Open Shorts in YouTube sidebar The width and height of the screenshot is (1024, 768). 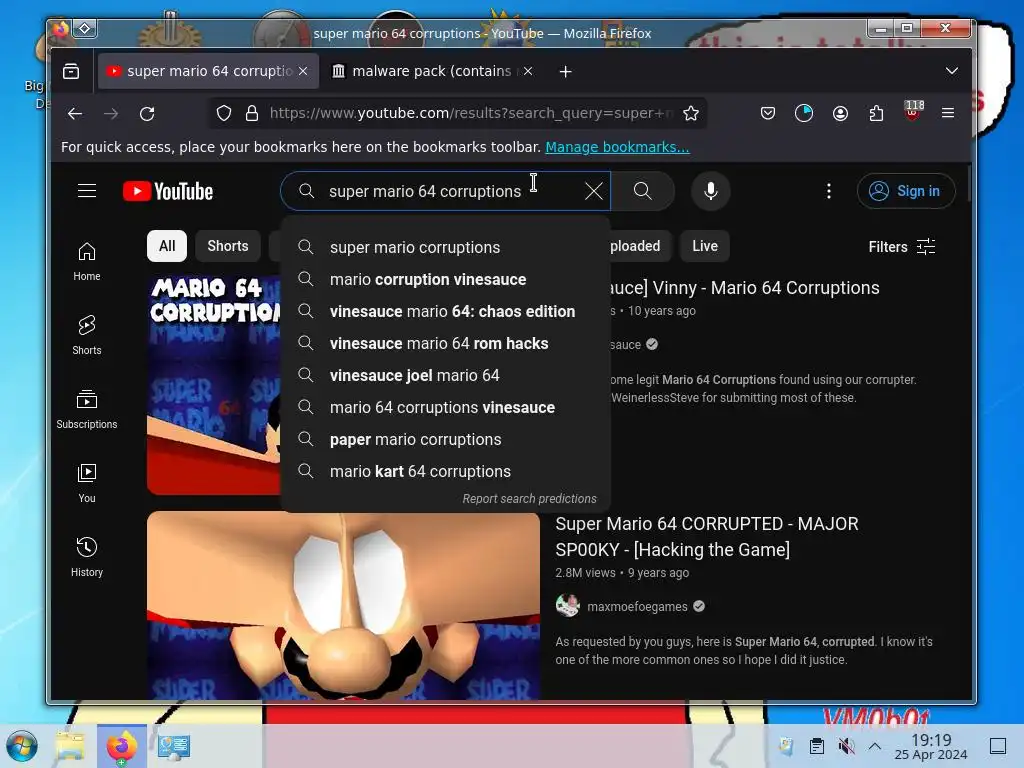pyautogui.click(x=87, y=335)
